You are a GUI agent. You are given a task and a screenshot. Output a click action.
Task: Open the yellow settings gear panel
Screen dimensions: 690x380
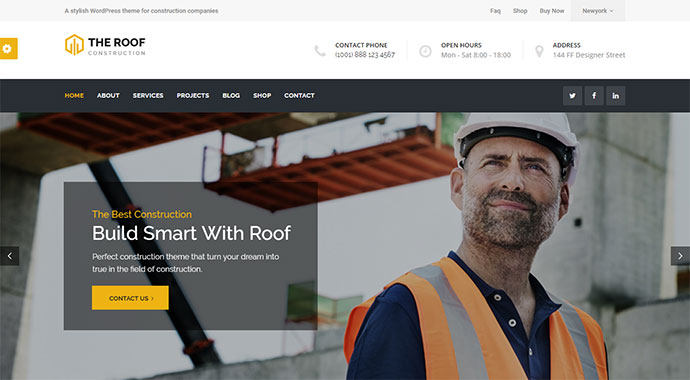point(8,48)
